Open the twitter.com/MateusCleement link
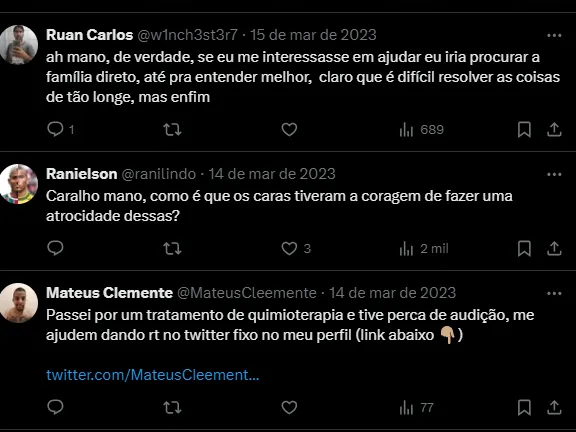576x432 pixels. [x=152, y=375]
